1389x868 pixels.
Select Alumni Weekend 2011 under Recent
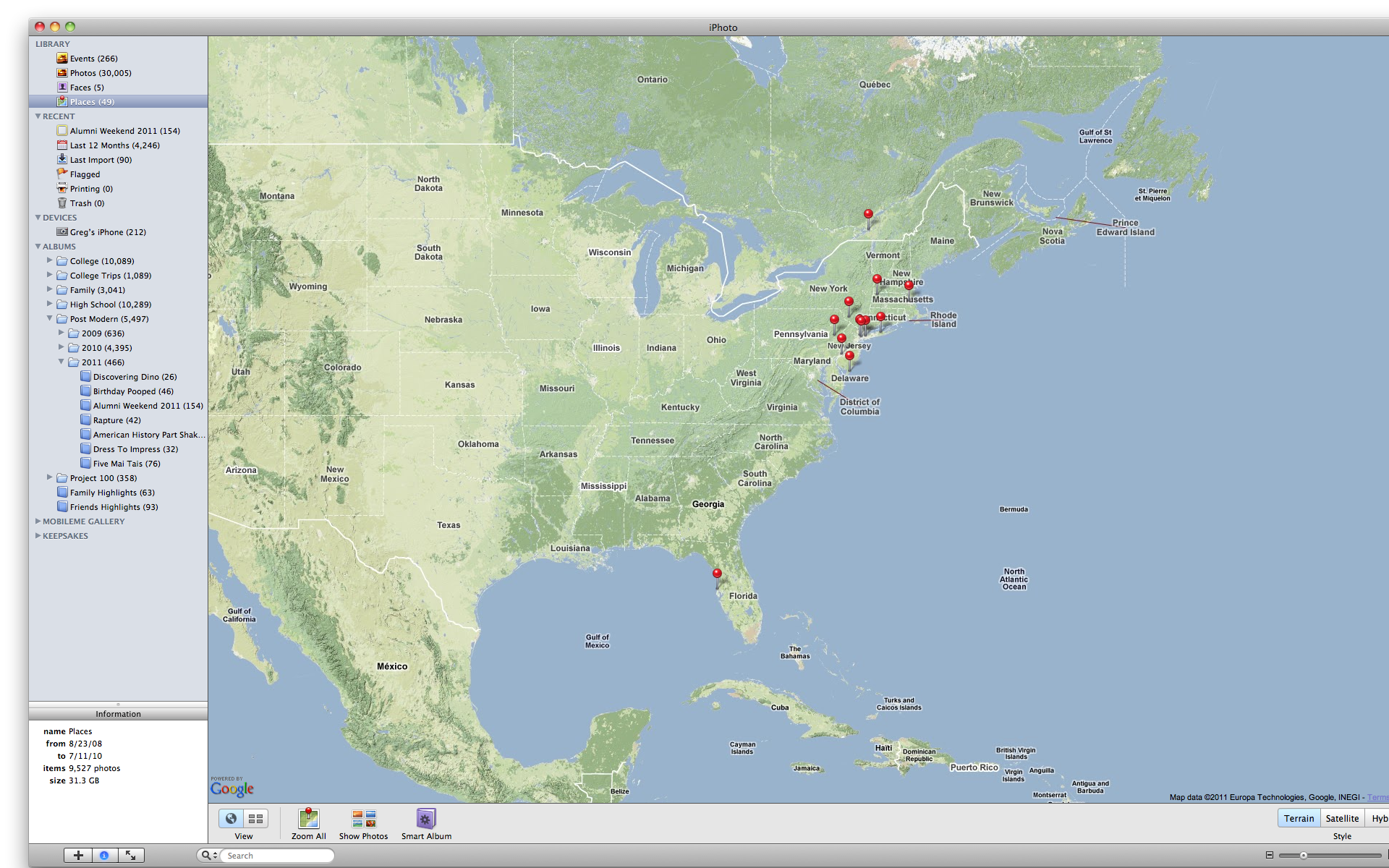point(119,131)
